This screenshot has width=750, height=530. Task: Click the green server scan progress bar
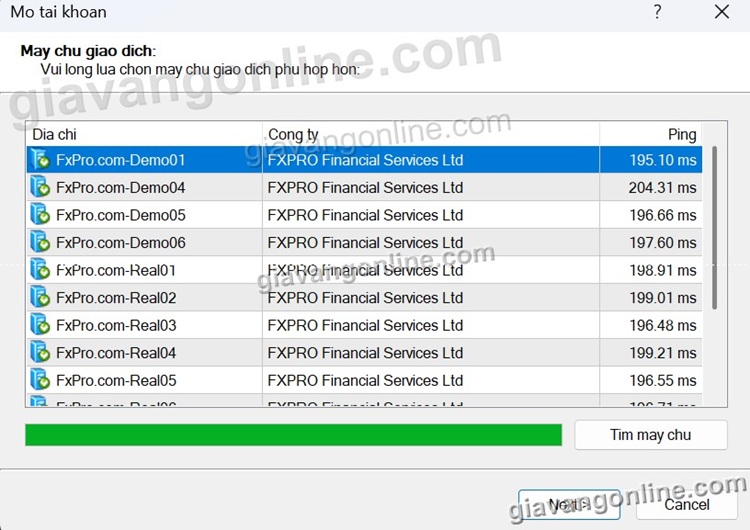point(293,435)
